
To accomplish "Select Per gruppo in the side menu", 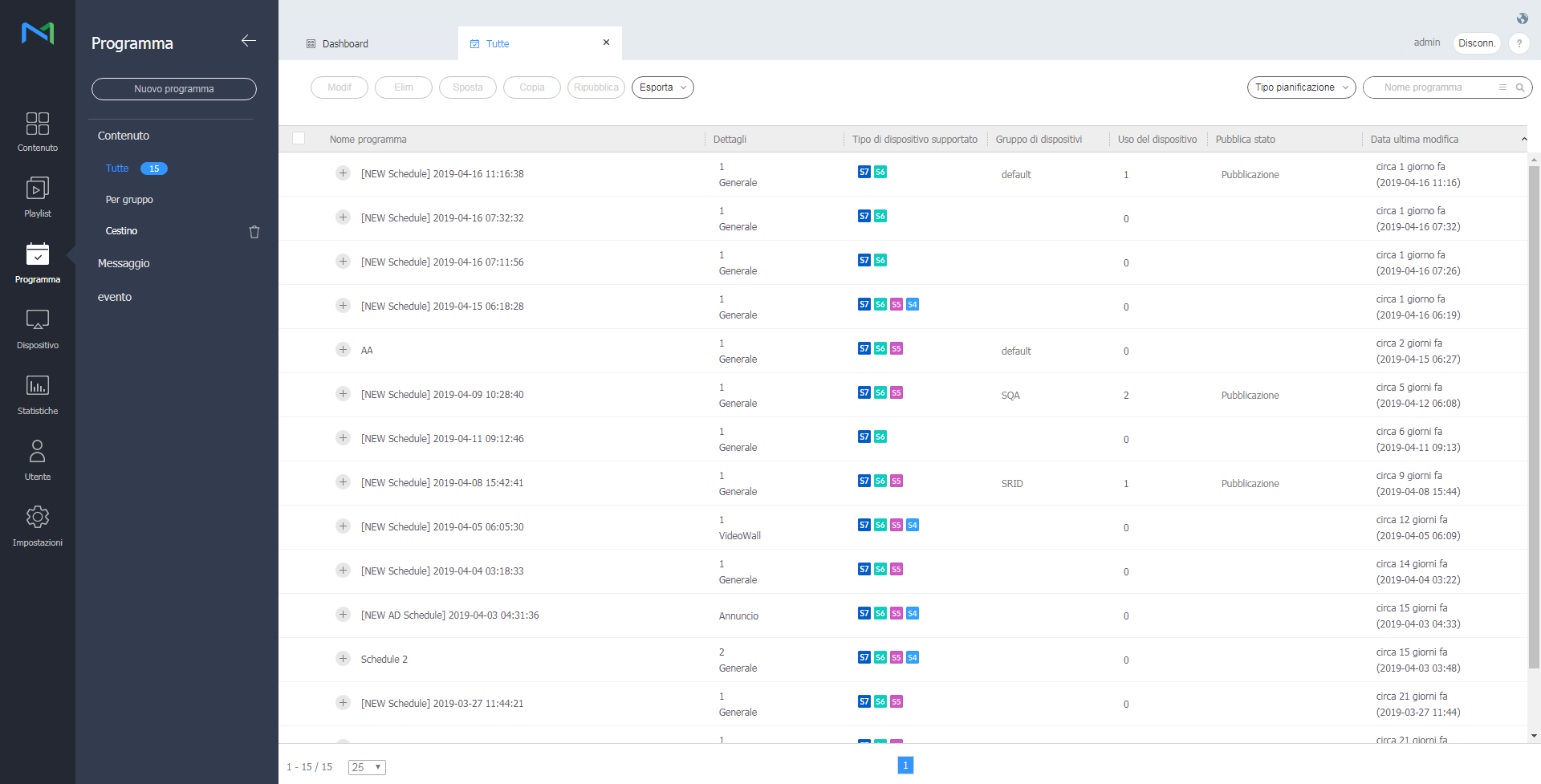I will [x=129, y=200].
